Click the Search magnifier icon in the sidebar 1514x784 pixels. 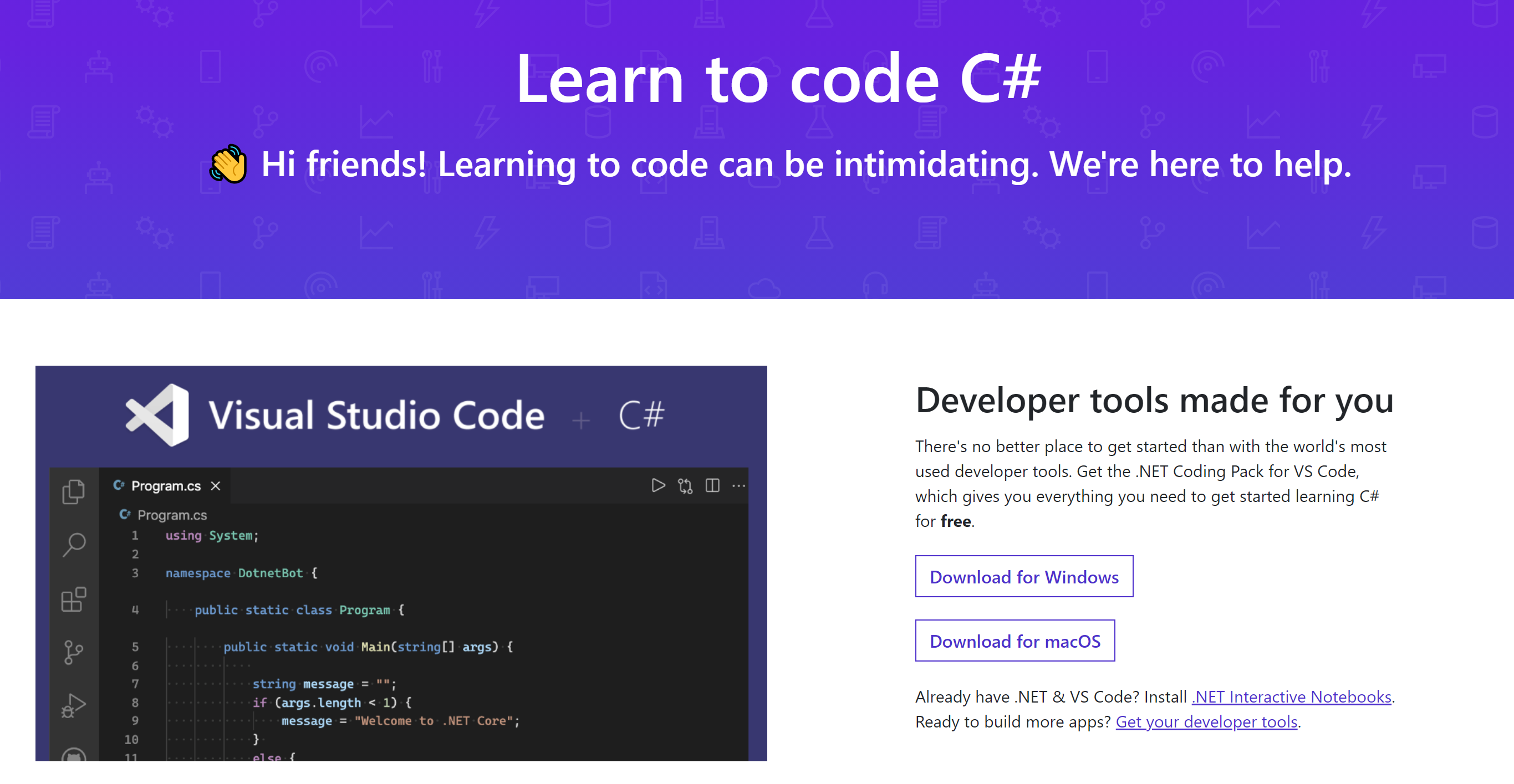[x=74, y=545]
